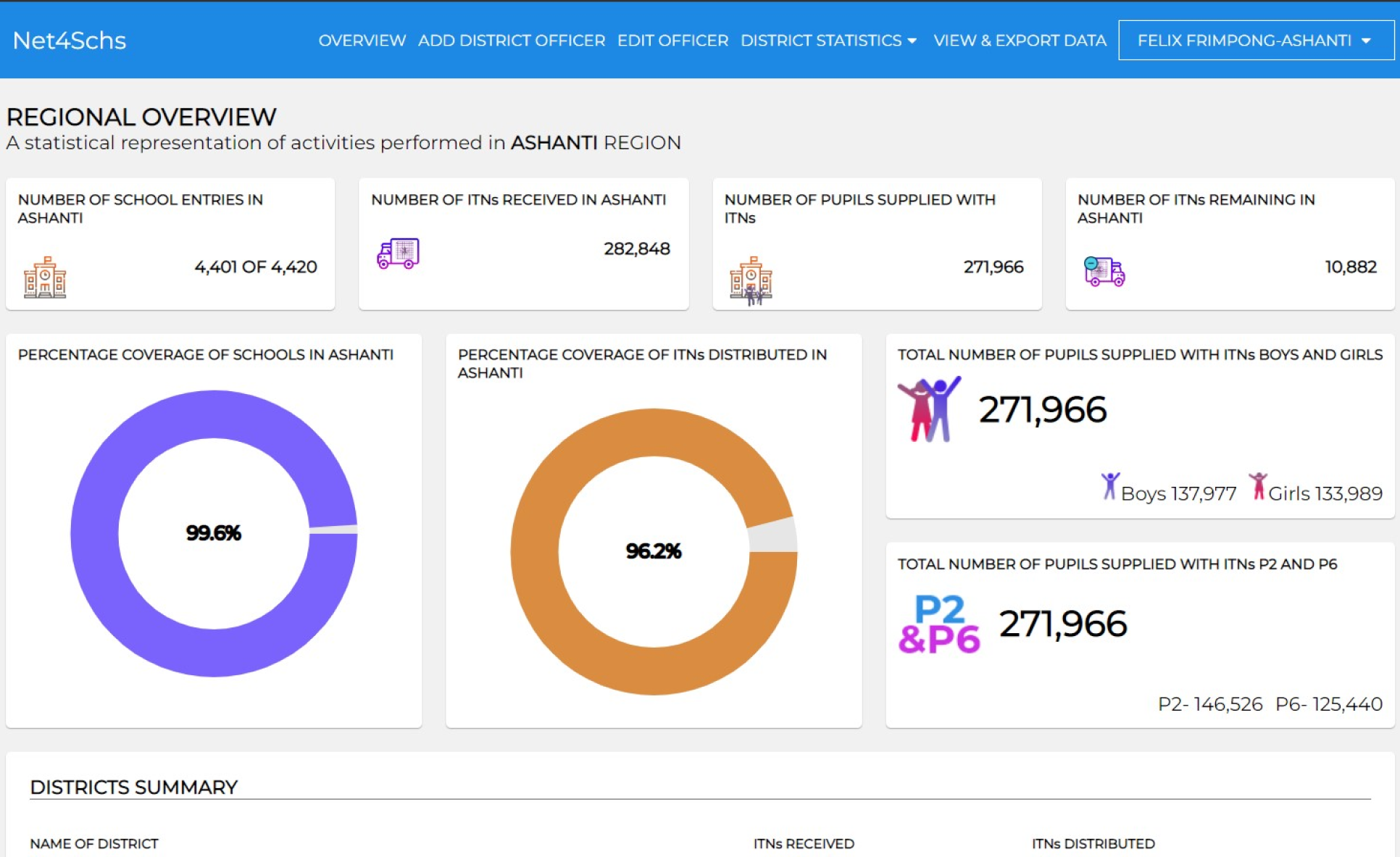Click the P2 & P6 logo icon
1400x857 pixels.
[x=939, y=624]
